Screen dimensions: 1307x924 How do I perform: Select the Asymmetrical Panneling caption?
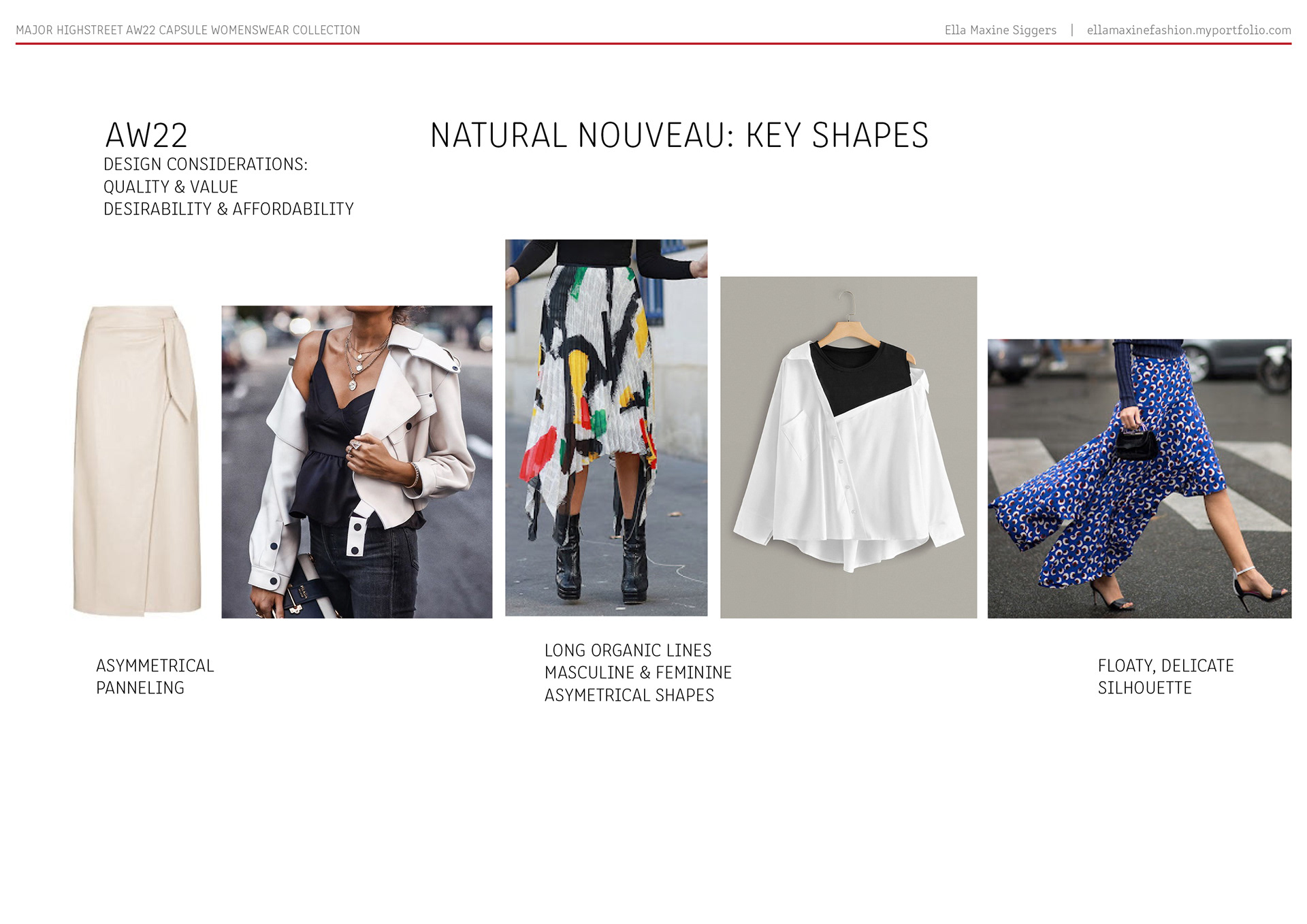coord(155,677)
